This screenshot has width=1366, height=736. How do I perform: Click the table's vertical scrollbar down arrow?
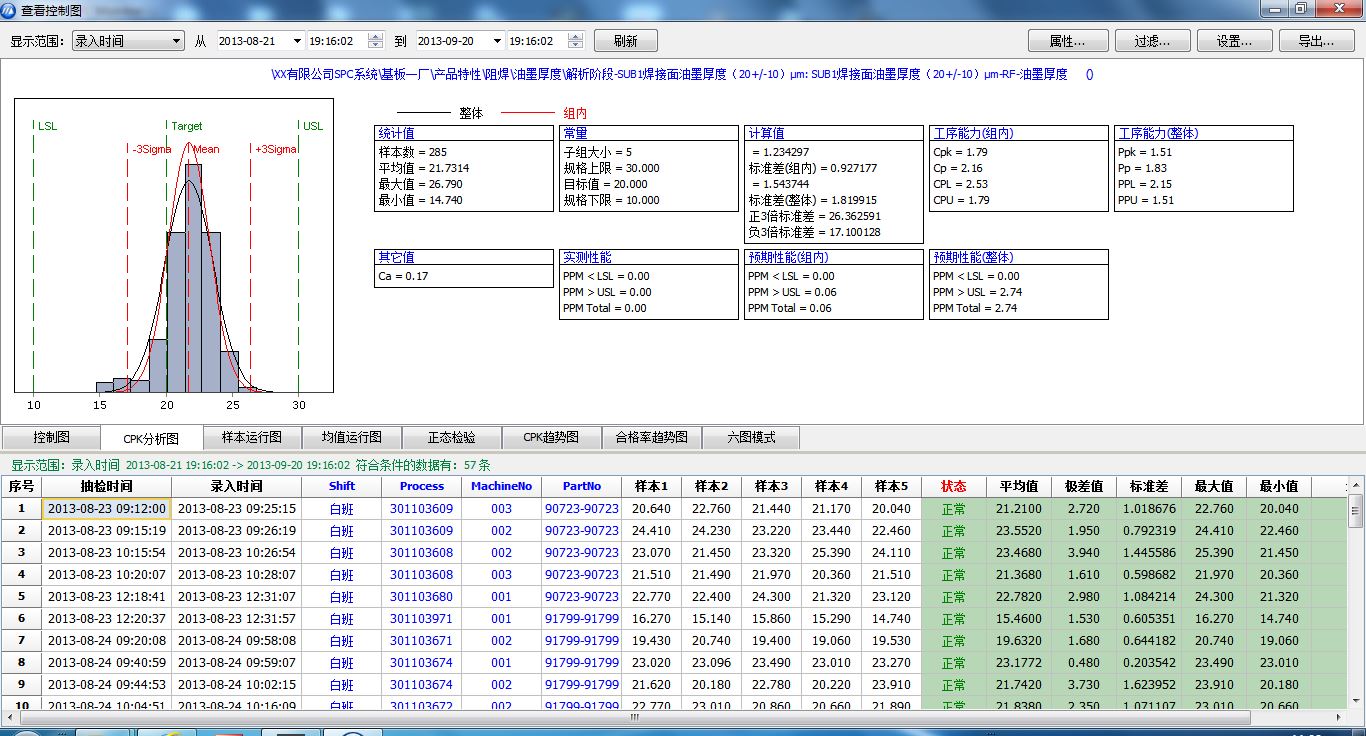(1355, 702)
